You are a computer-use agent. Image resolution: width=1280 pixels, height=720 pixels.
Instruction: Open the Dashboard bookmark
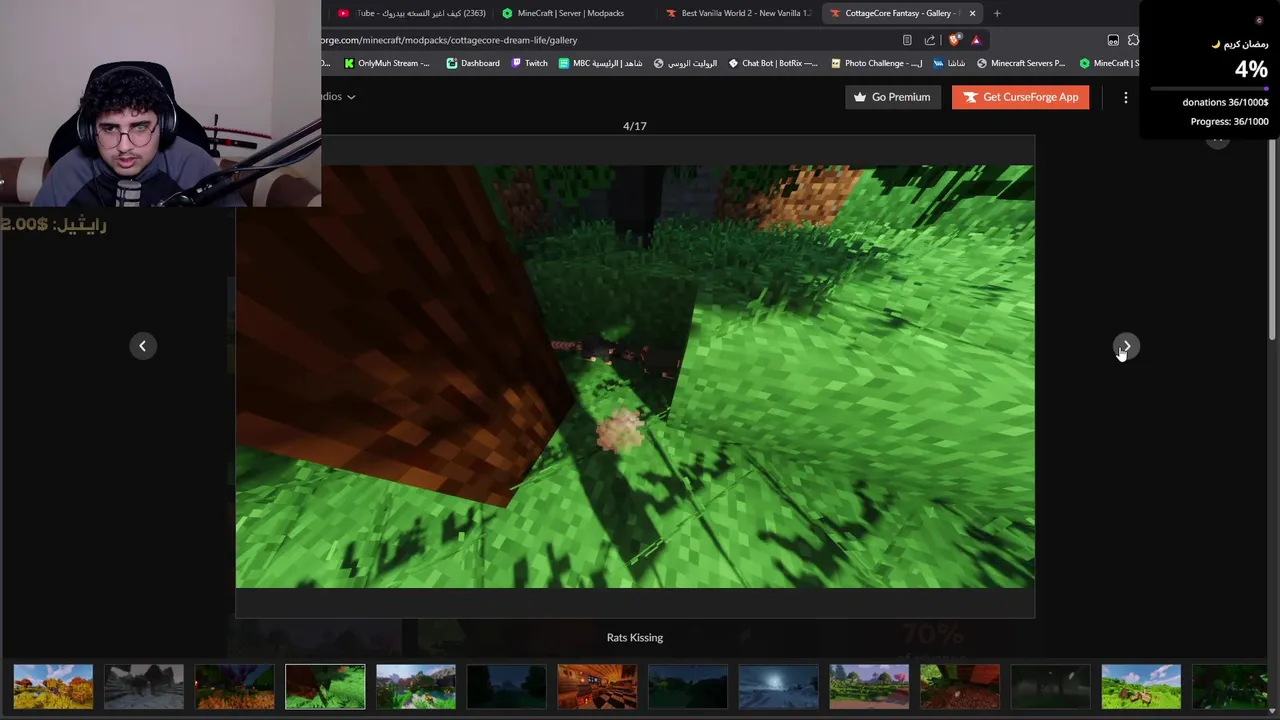pos(473,63)
